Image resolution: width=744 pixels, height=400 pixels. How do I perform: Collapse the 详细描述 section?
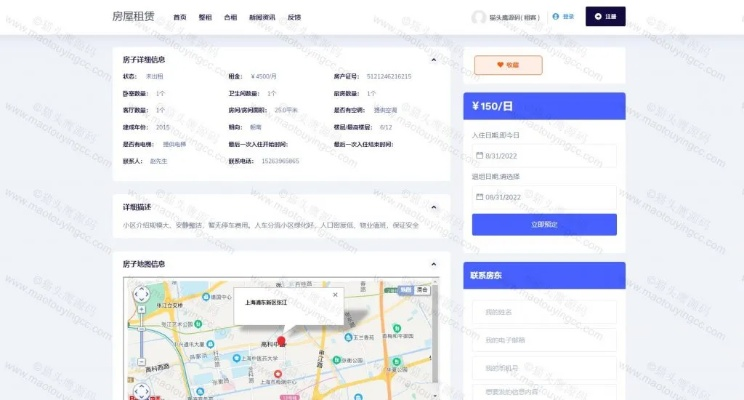[434, 207]
